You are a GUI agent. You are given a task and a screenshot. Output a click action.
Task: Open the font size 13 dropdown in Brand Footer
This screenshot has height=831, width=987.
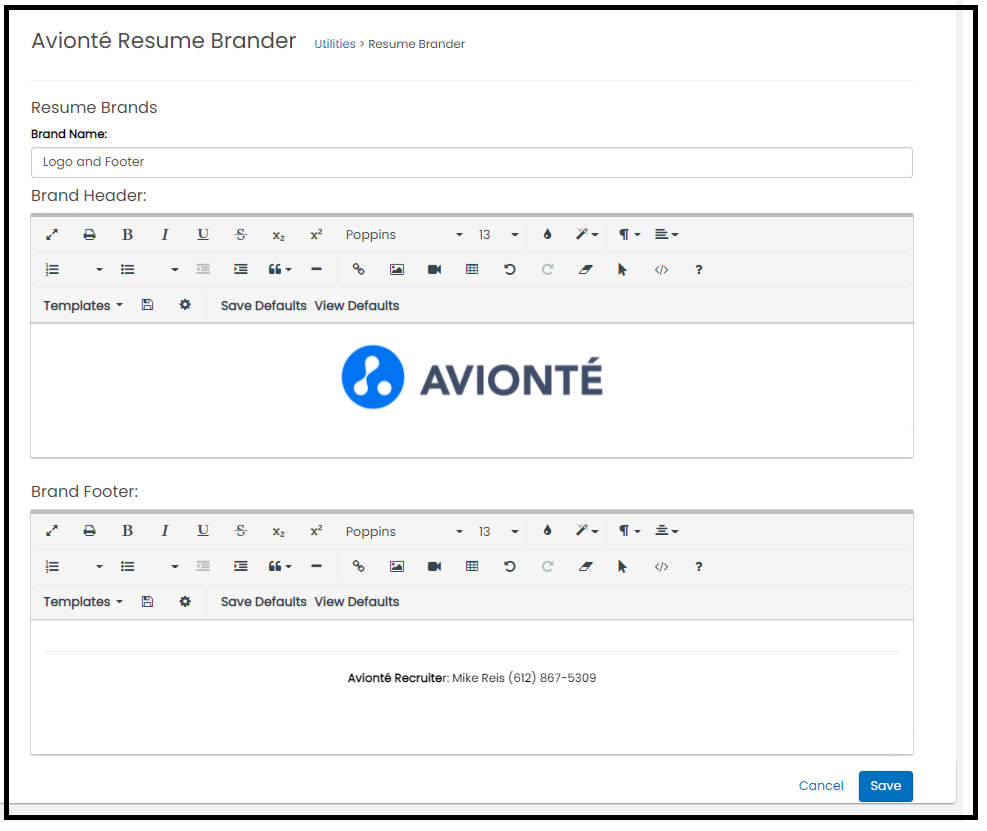point(498,531)
